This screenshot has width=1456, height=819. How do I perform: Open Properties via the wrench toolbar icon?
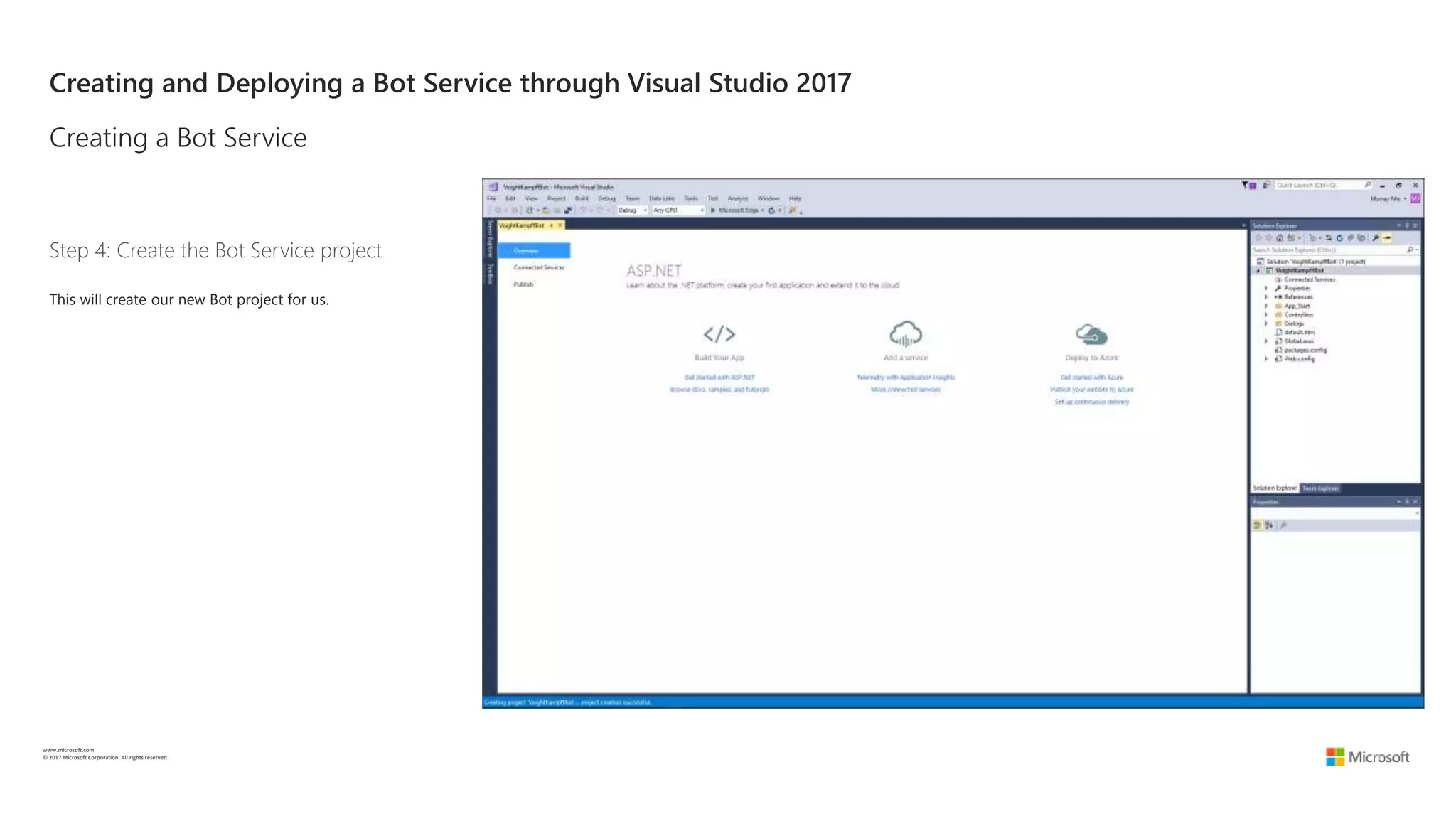tap(1376, 238)
